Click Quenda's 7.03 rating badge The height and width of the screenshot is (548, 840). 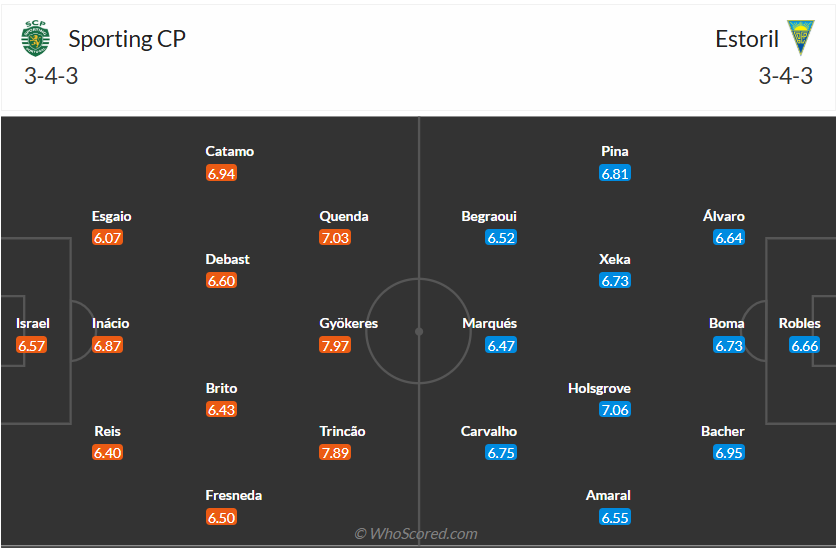(x=335, y=238)
